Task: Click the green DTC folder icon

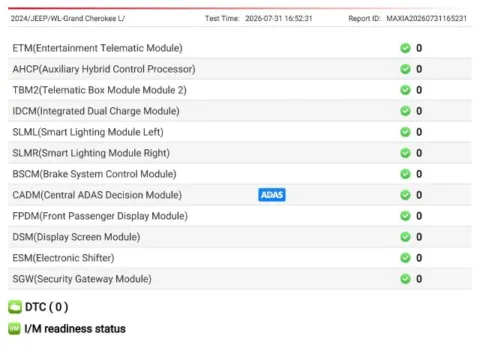Action: pos(15,307)
